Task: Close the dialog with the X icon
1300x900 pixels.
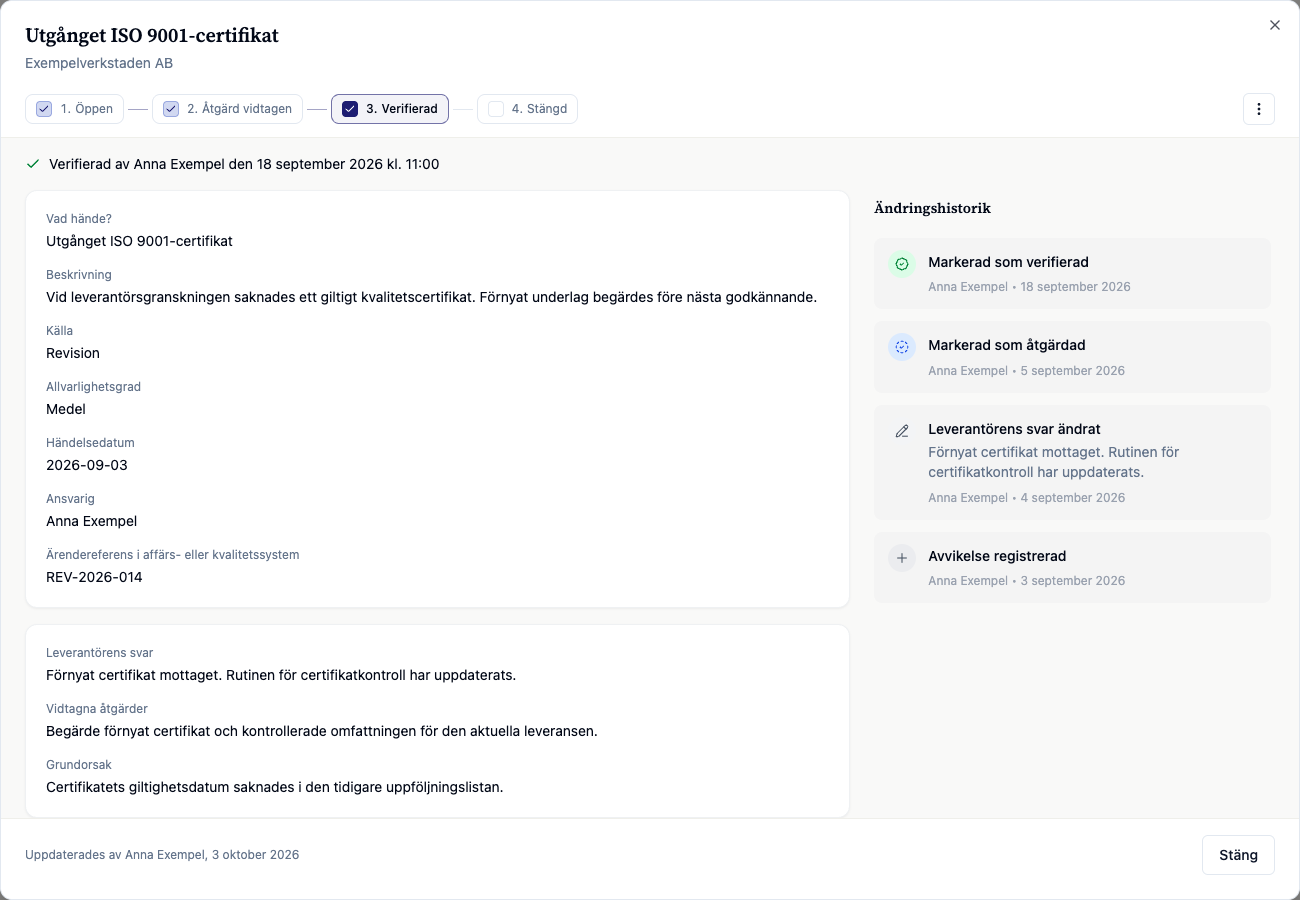Action: pyautogui.click(x=1275, y=25)
